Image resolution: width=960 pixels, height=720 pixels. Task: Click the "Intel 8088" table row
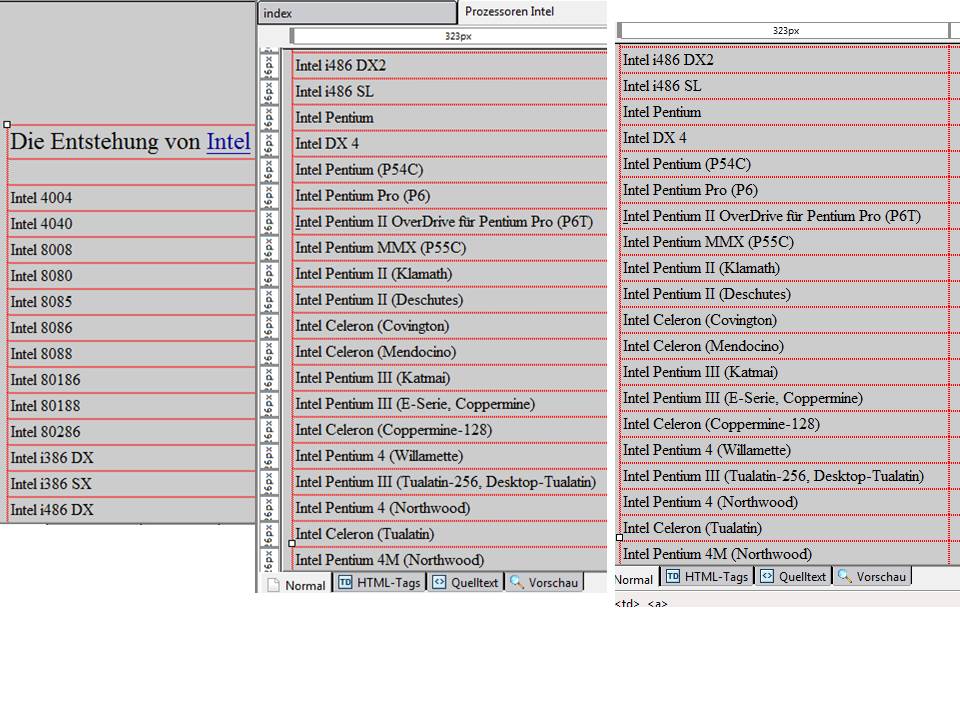(131, 354)
